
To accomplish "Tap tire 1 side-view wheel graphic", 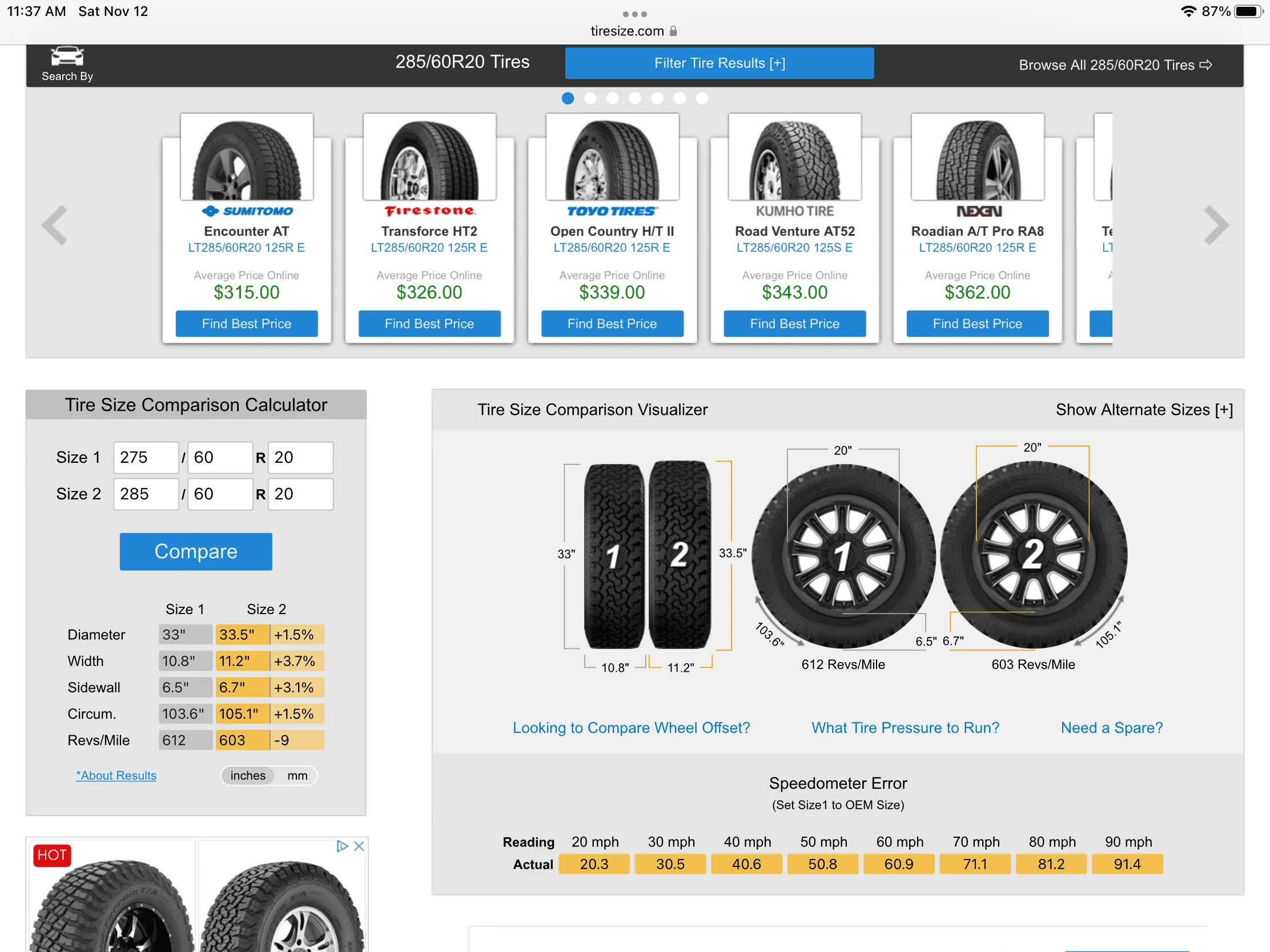I will 843,555.
